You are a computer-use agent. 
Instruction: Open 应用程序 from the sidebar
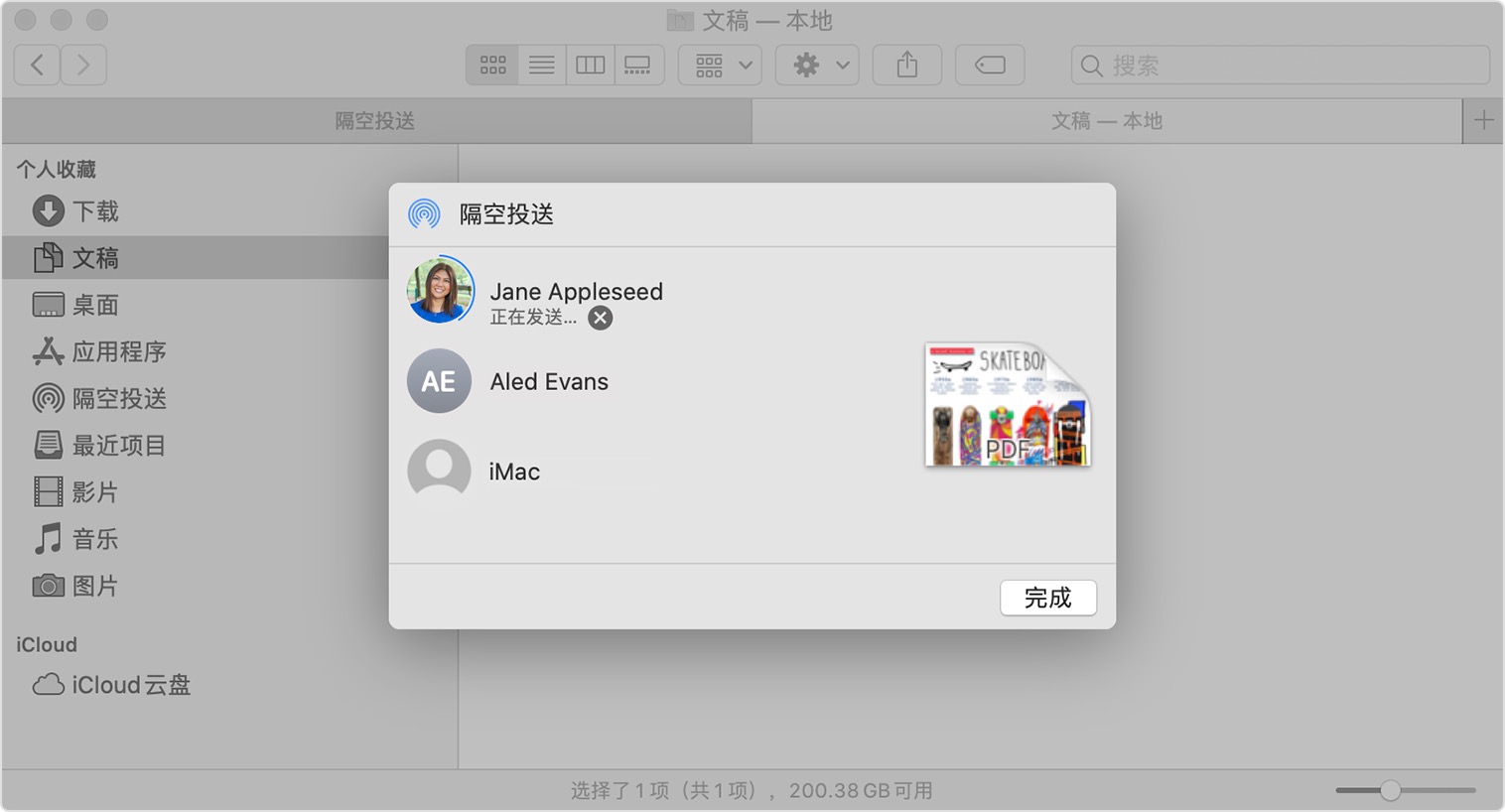tap(120, 351)
